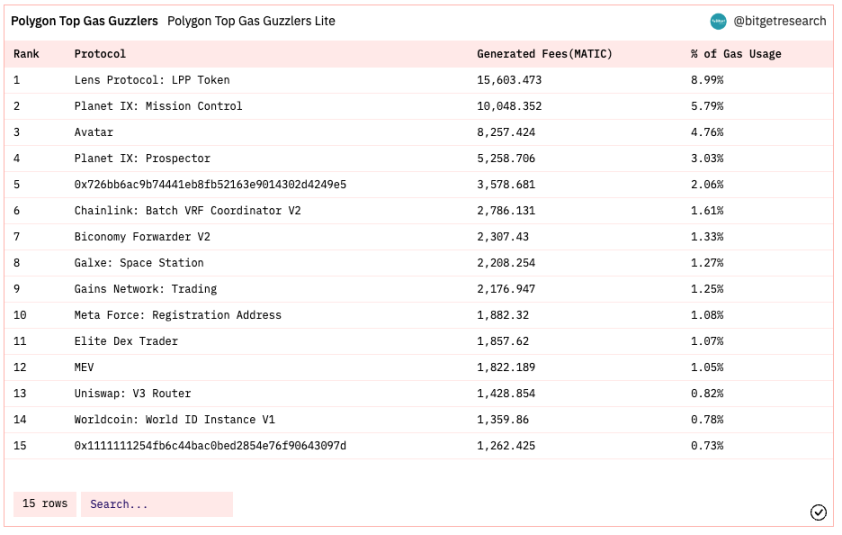
Task: Click the fee value 8,257.424
Action: pos(506,132)
